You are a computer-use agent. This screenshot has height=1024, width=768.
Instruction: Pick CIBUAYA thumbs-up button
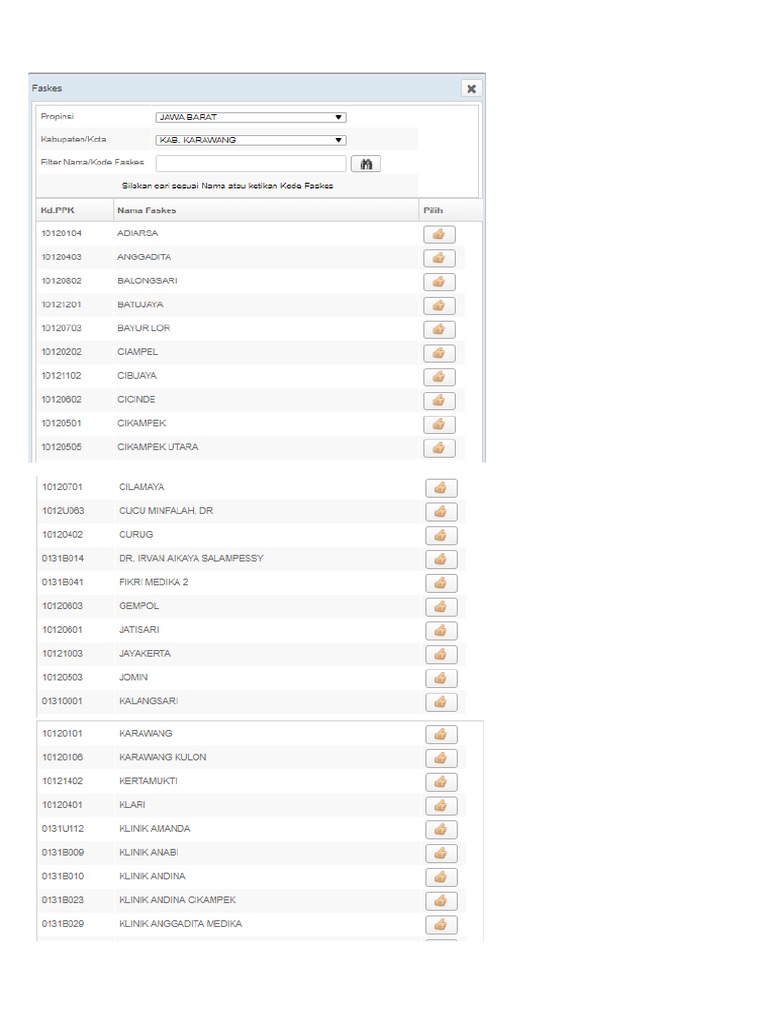(x=439, y=376)
